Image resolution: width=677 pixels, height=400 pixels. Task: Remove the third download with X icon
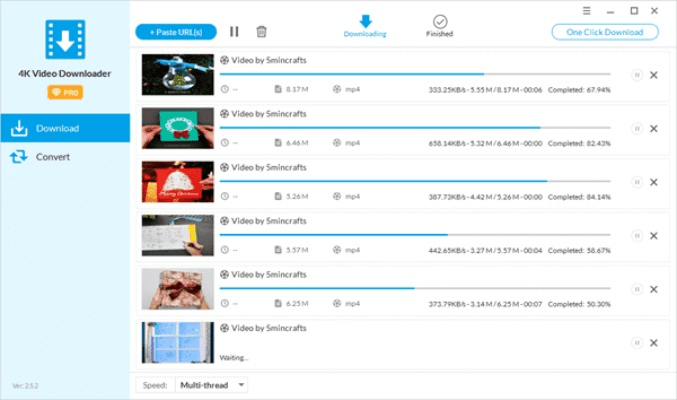point(654,182)
